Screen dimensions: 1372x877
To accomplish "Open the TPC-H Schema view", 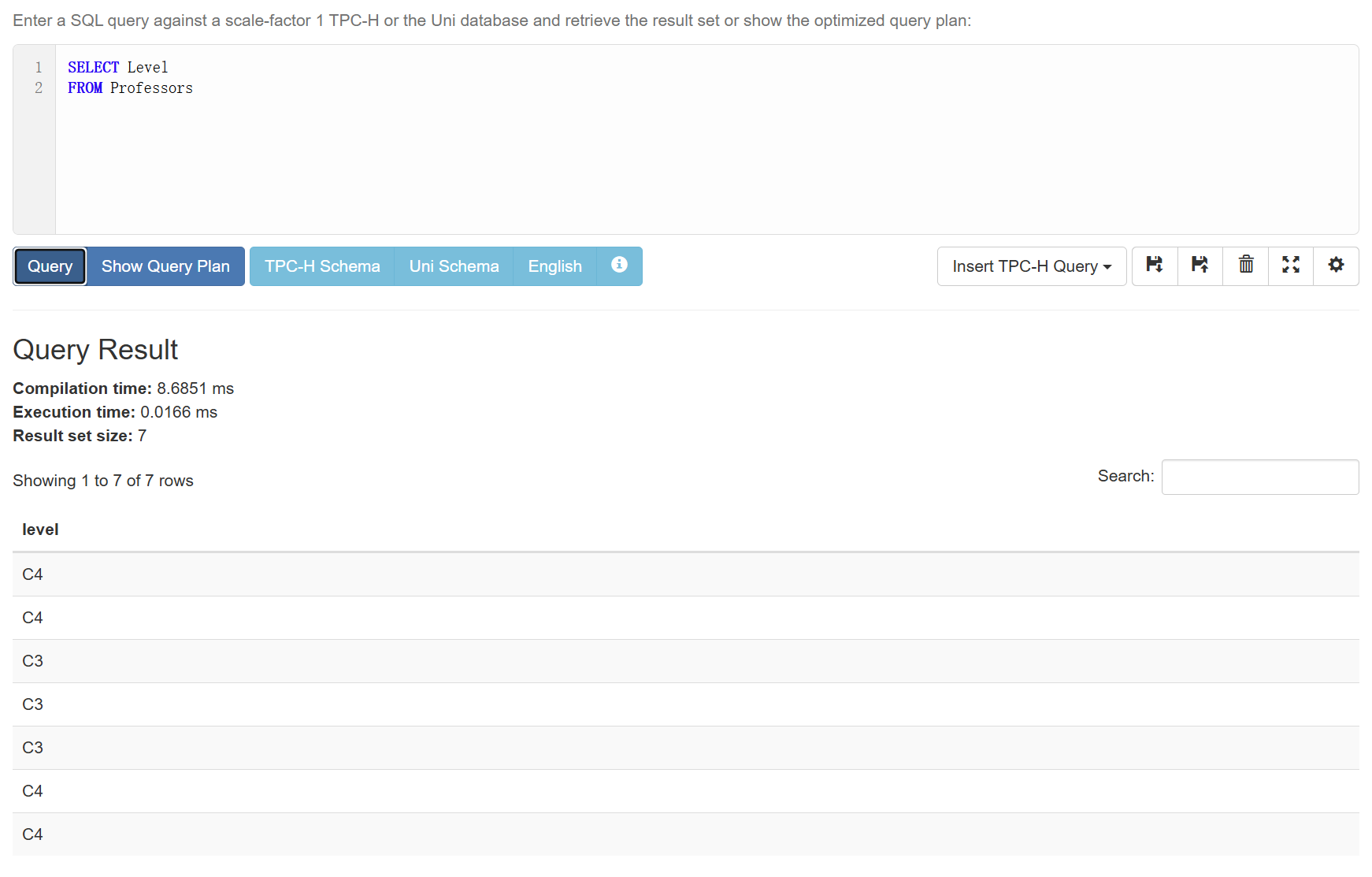I will pyautogui.click(x=322, y=266).
